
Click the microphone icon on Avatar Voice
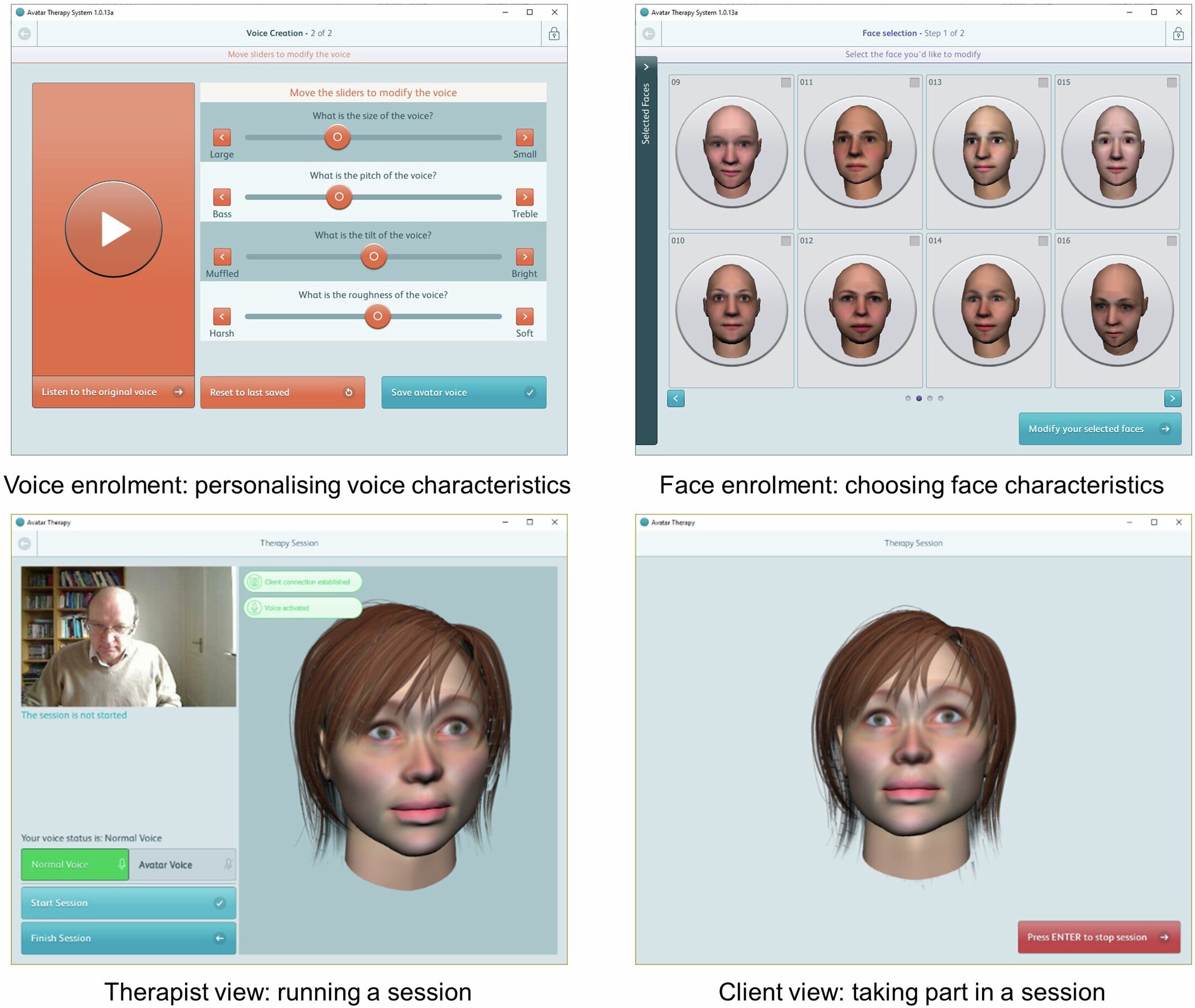(228, 864)
